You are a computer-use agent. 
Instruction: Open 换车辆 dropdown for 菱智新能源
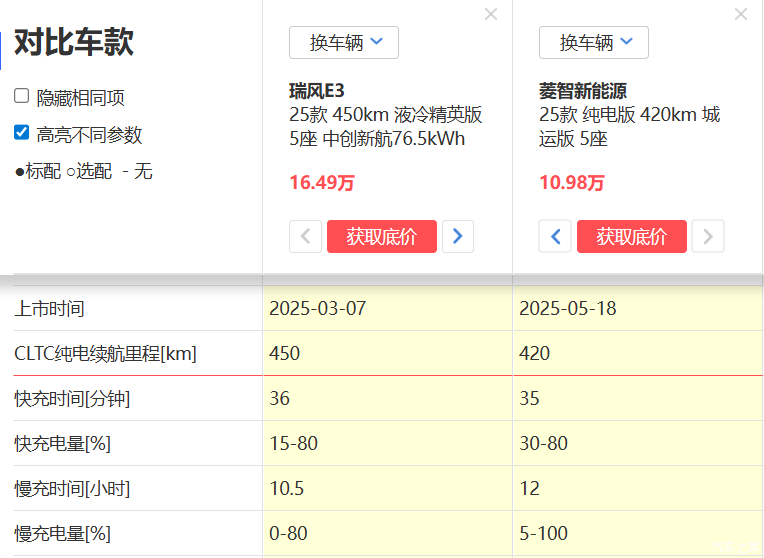tap(594, 42)
